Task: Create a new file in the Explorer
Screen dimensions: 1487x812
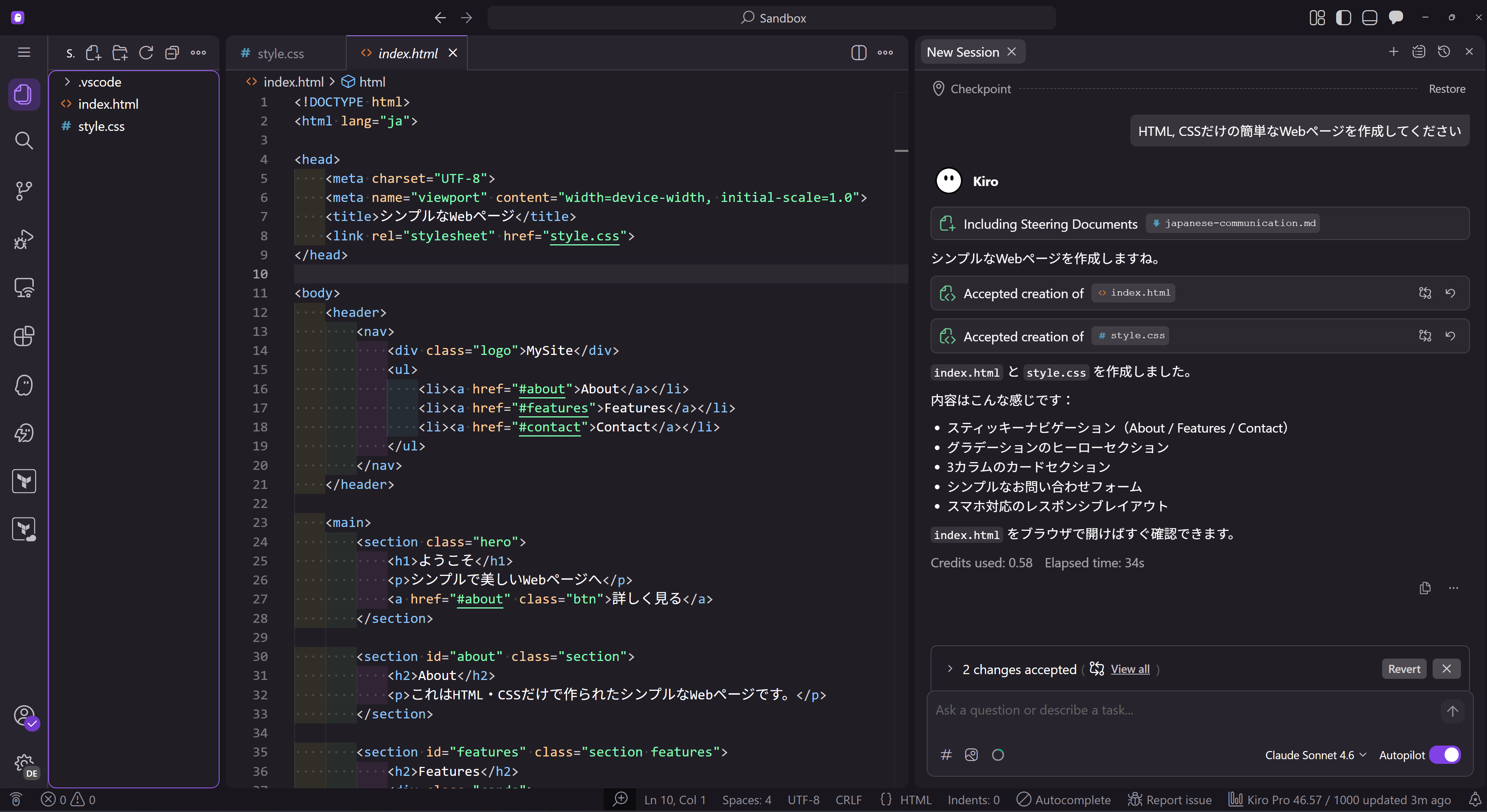Action: [x=94, y=52]
